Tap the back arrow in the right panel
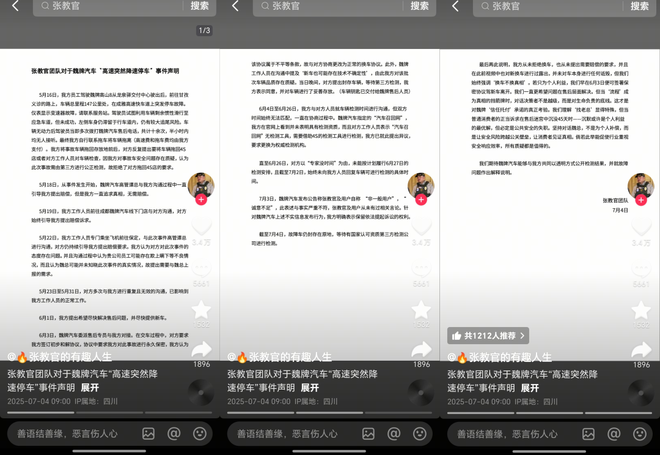This screenshot has height=455, width=660. [x=454, y=7]
